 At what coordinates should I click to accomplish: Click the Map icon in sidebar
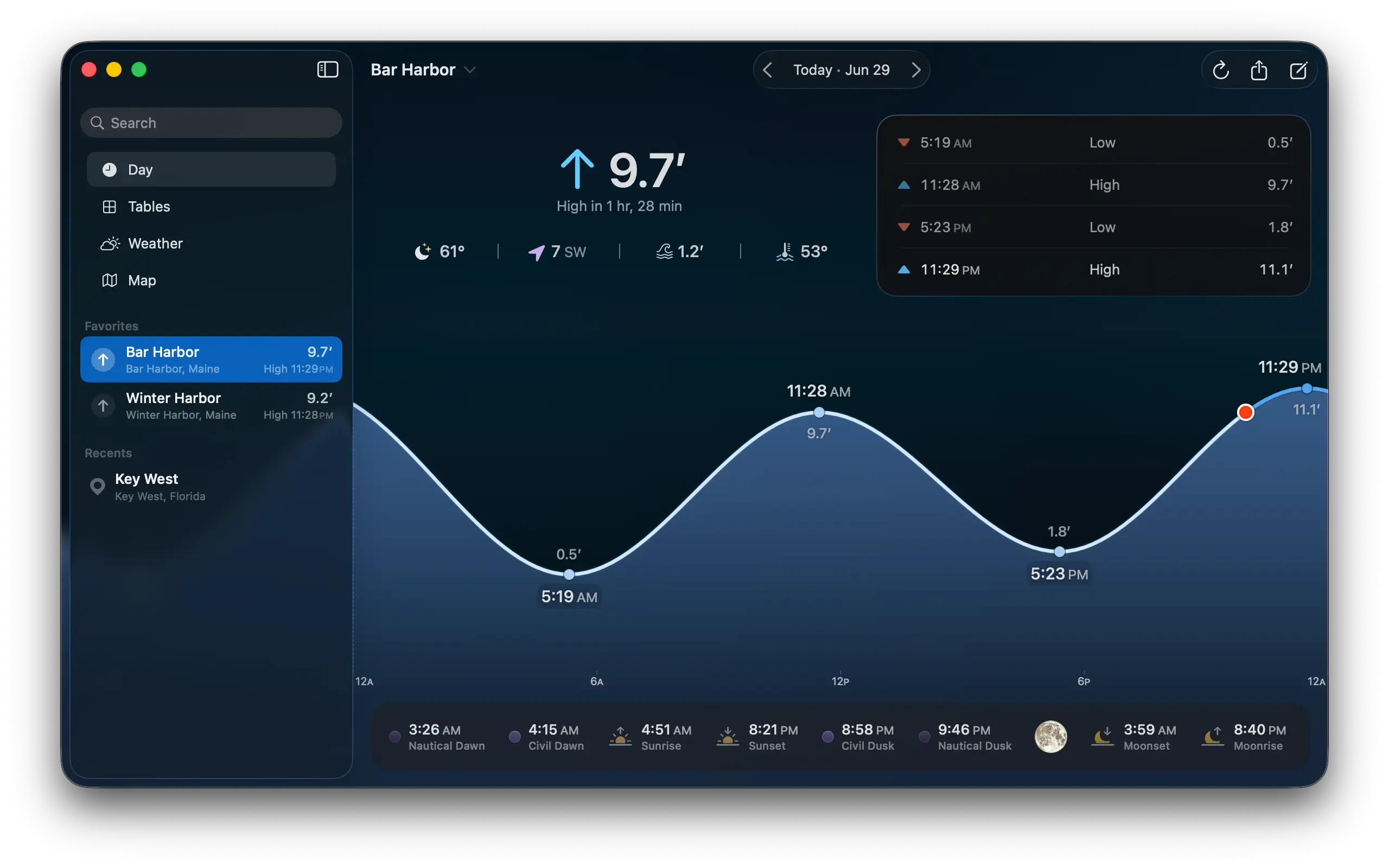109,280
